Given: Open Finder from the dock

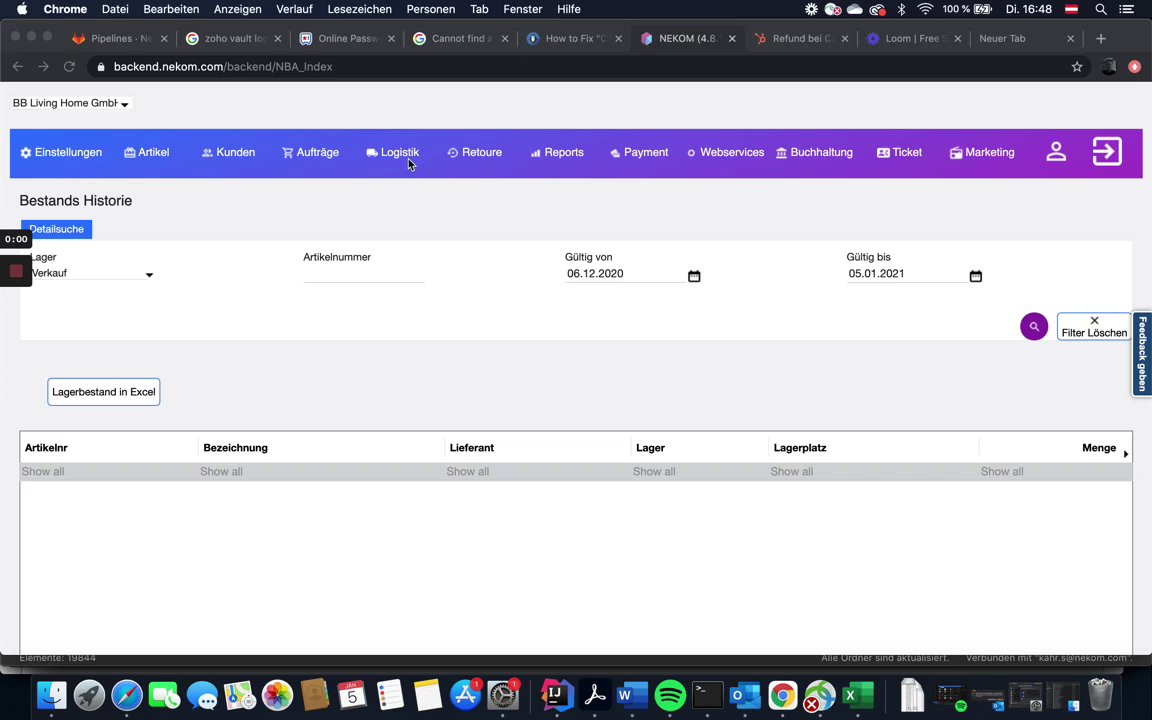Looking at the screenshot, I should [x=51, y=695].
